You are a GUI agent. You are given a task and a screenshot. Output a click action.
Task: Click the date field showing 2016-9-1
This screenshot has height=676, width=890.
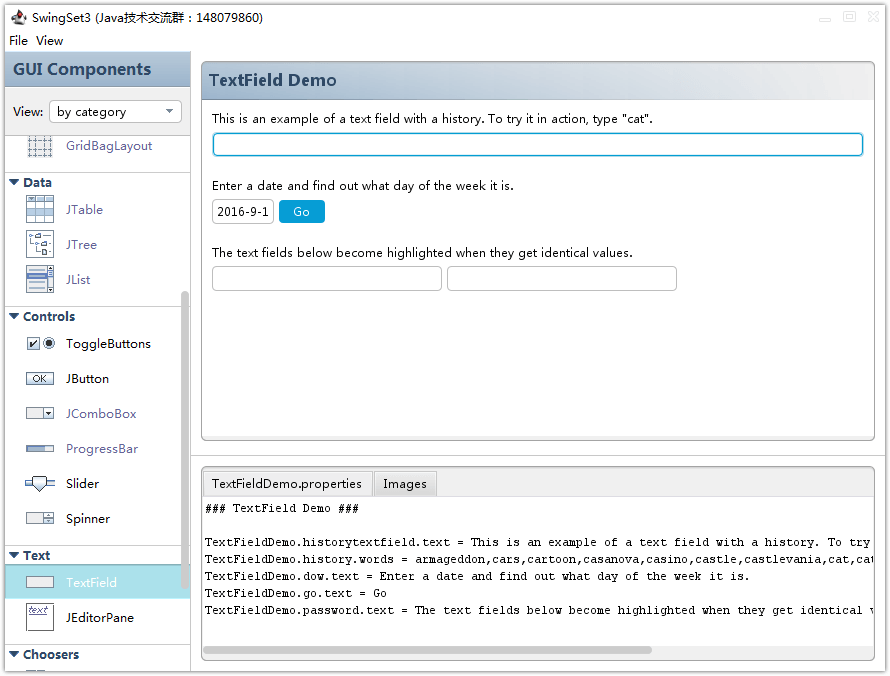(x=243, y=212)
